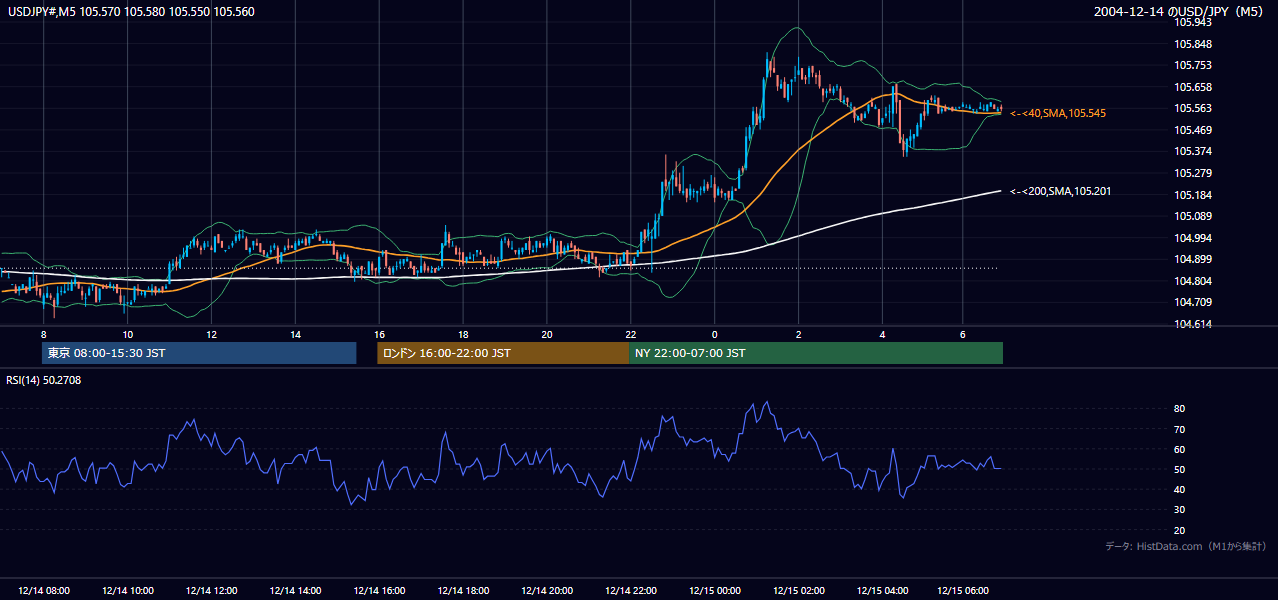This screenshot has height=600, width=1278.
Task: Click price axis value 105.943
Action: pyautogui.click(x=1192, y=23)
